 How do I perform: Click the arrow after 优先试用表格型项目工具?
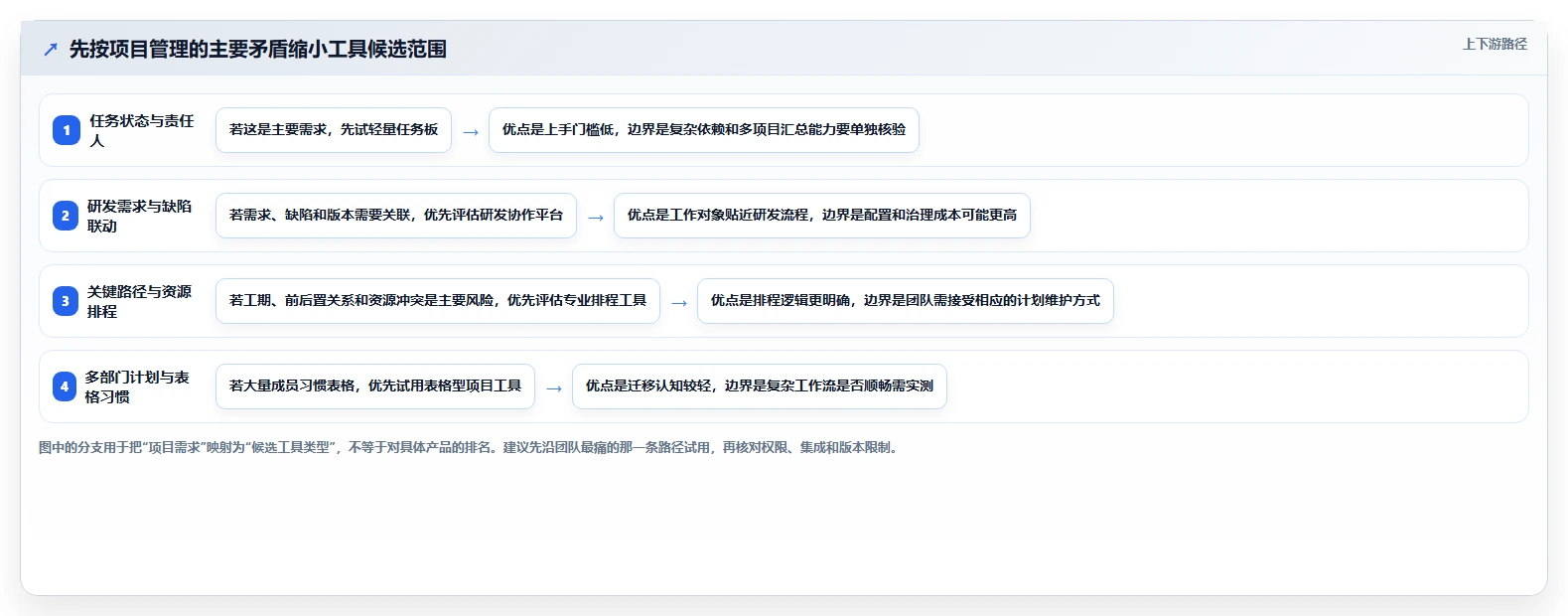click(554, 388)
